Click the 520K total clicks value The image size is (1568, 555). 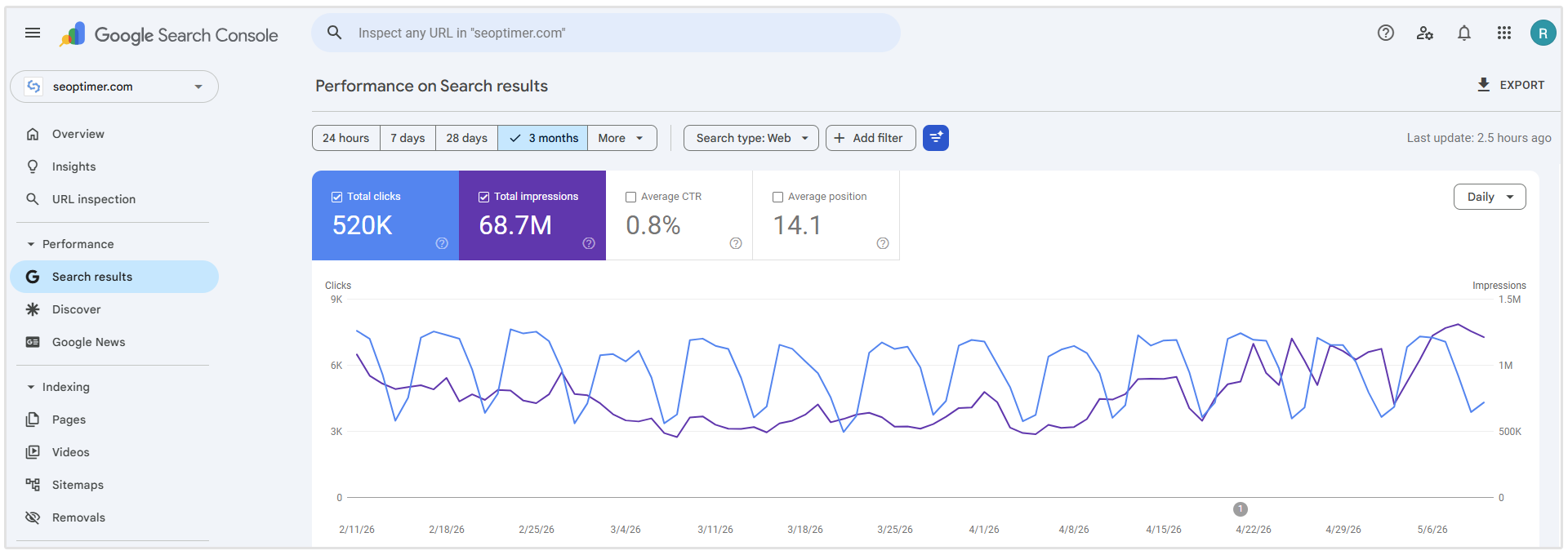[363, 225]
